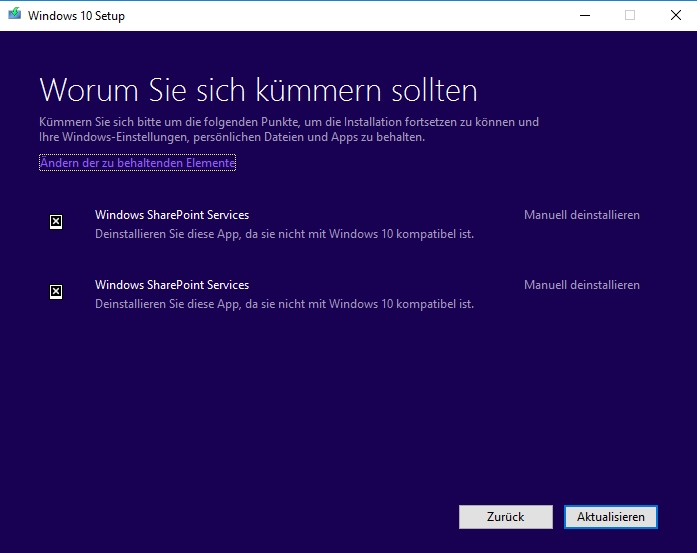Click the error X icon of second SharePoint entry
697x553 pixels.
[56, 292]
